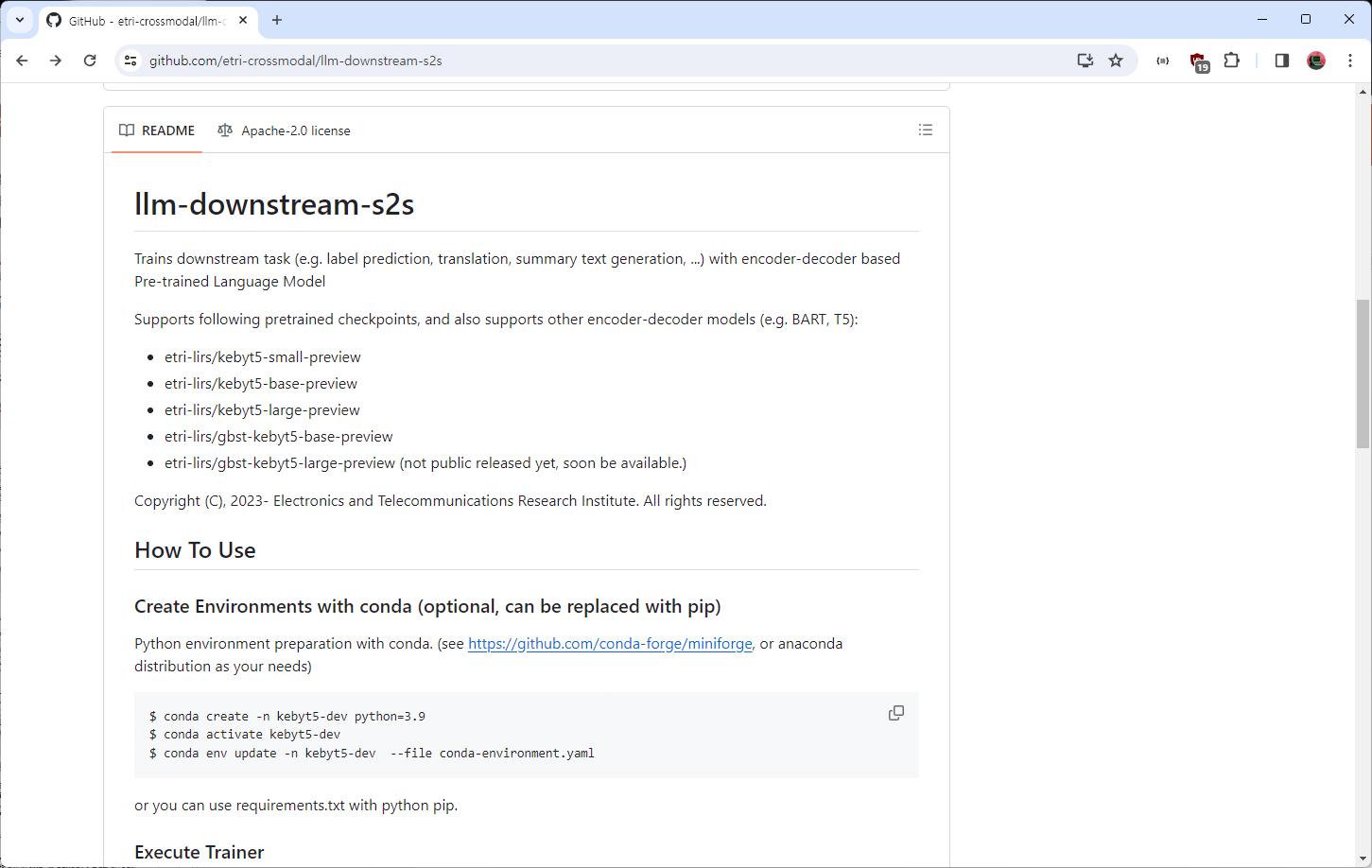Select the README tab
This screenshot has height=868, width=1372.
(x=157, y=130)
